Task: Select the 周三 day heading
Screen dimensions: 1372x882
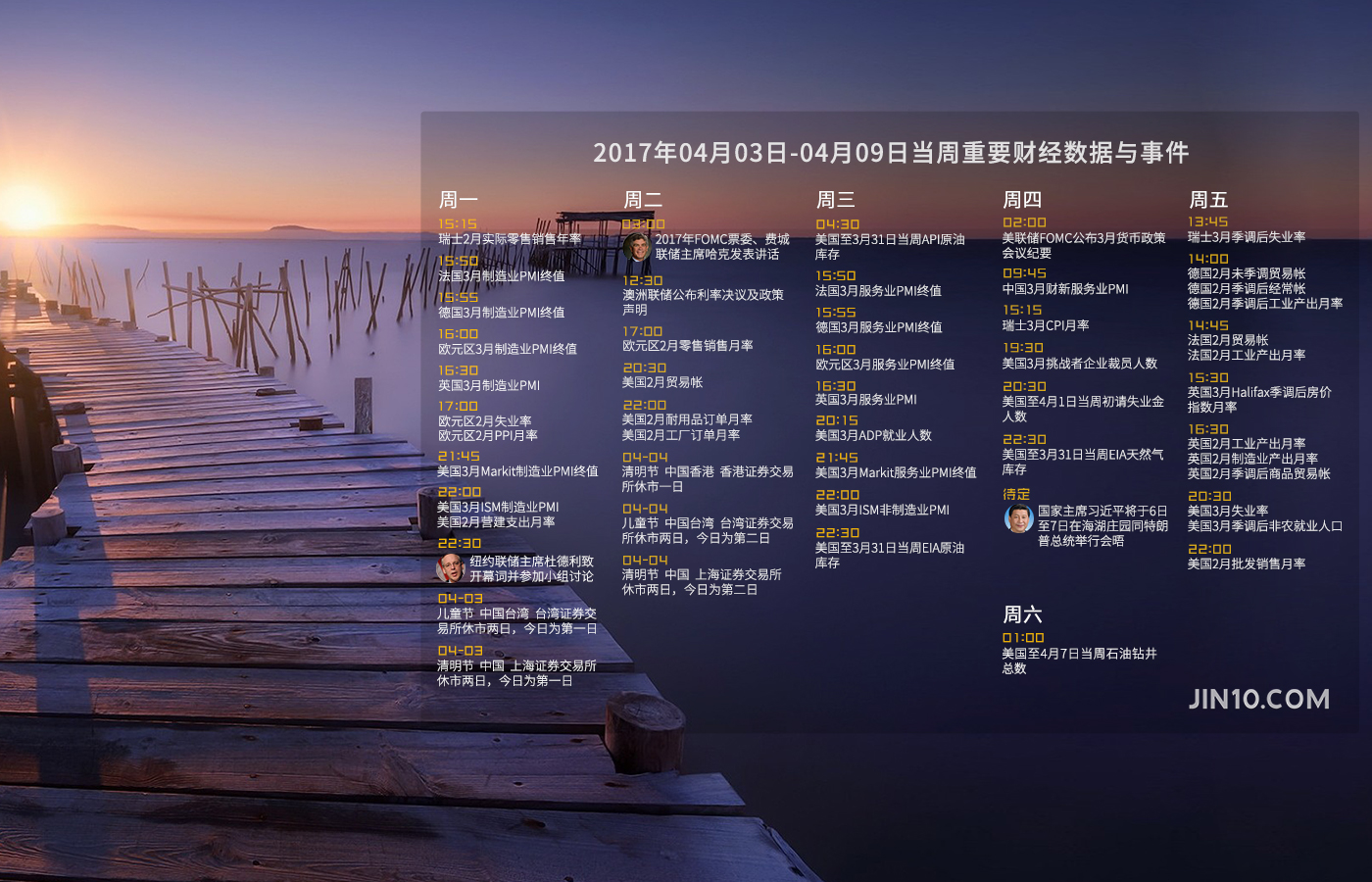Action: tap(836, 200)
